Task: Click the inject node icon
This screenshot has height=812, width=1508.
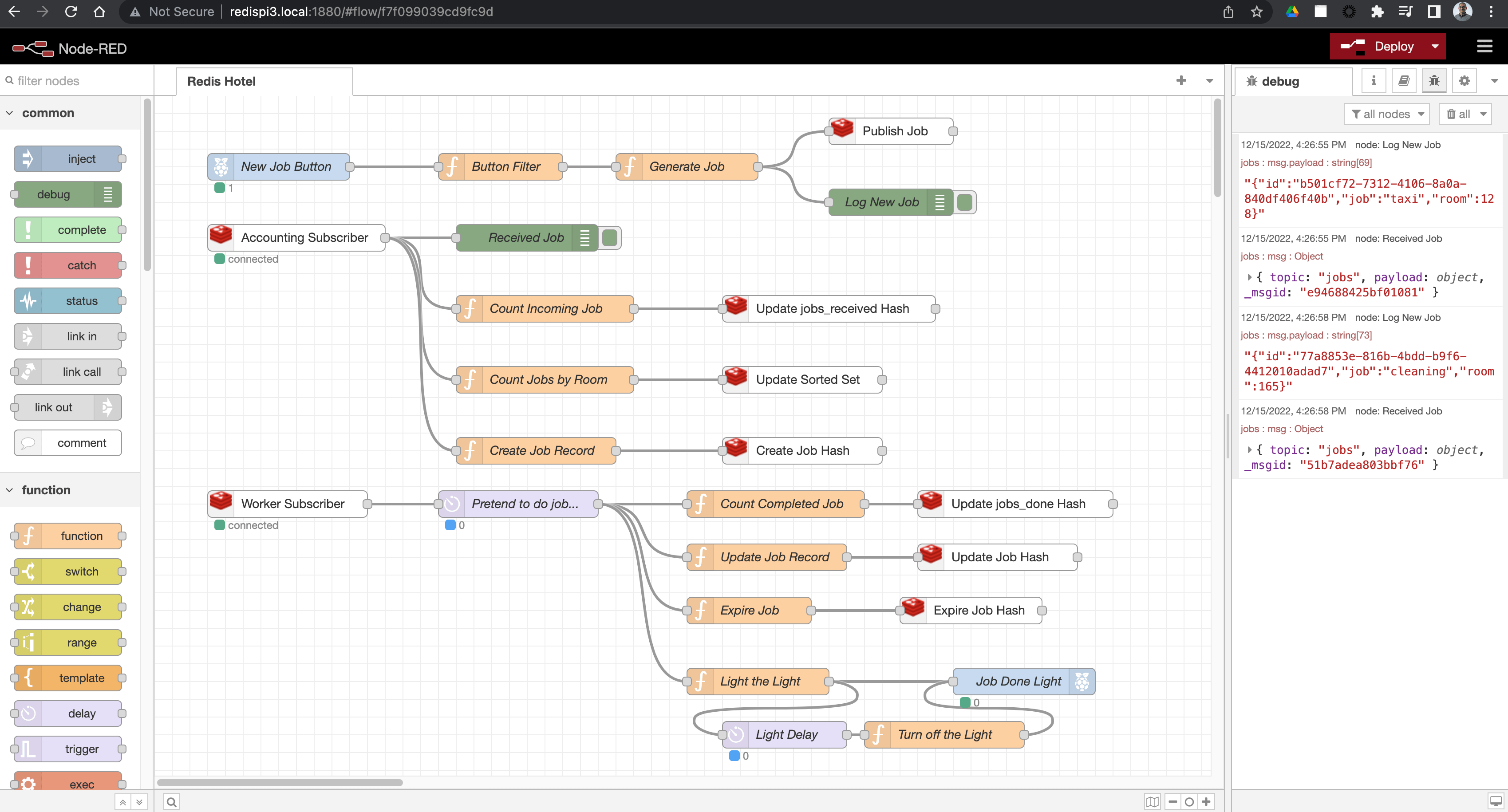Action: click(x=28, y=158)
